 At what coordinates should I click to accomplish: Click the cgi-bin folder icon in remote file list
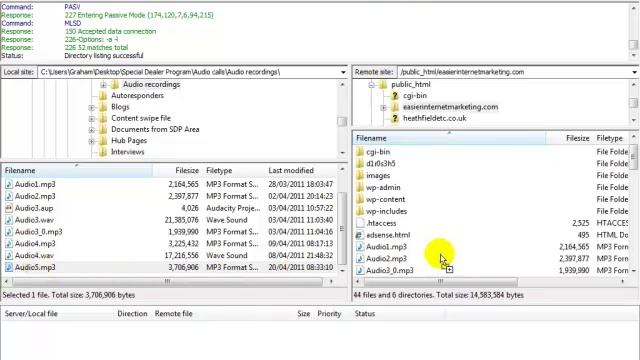click(360, 152)
